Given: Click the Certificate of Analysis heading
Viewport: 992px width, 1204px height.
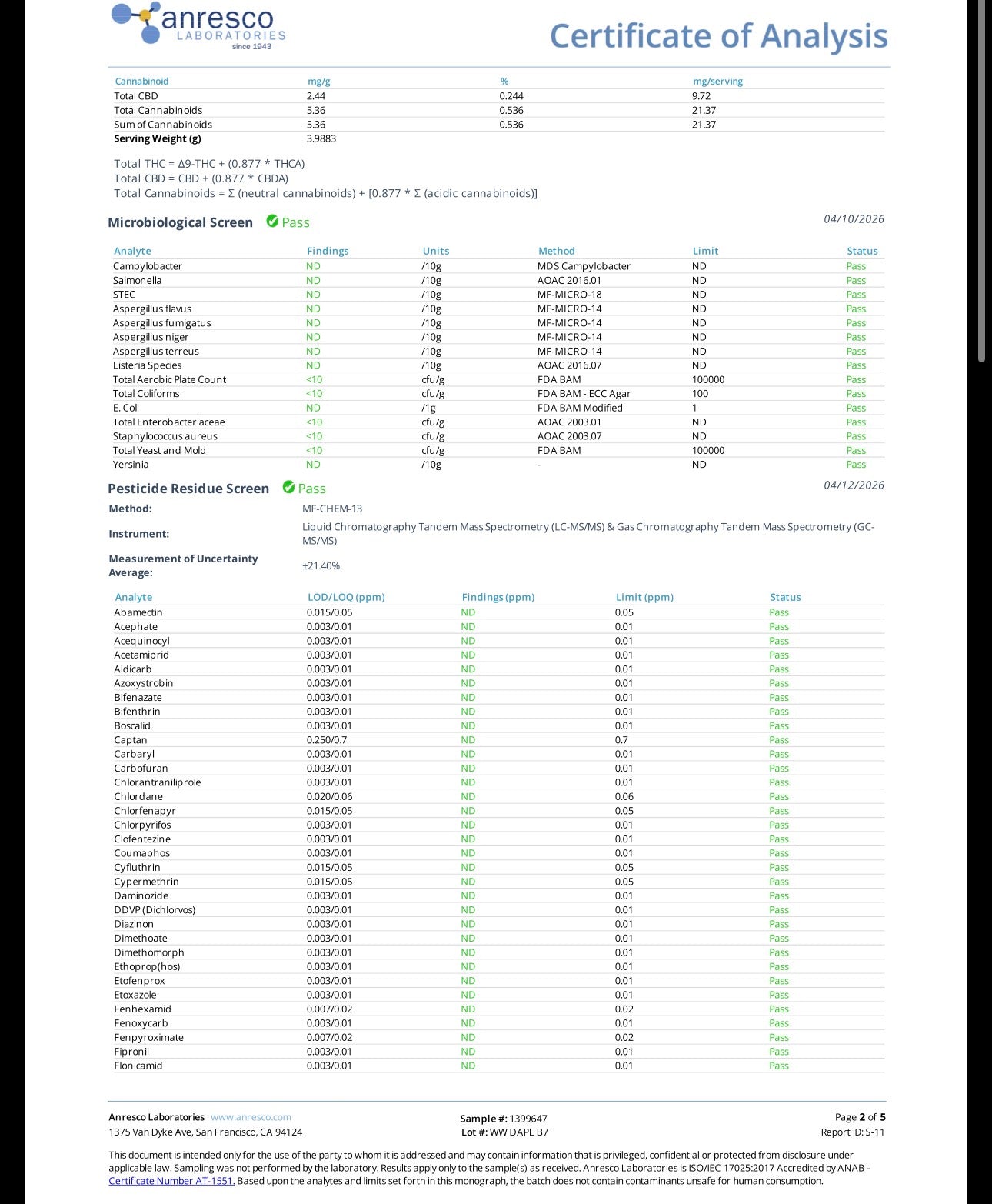Looking at the screenshot, I should [x=718, y=36].
